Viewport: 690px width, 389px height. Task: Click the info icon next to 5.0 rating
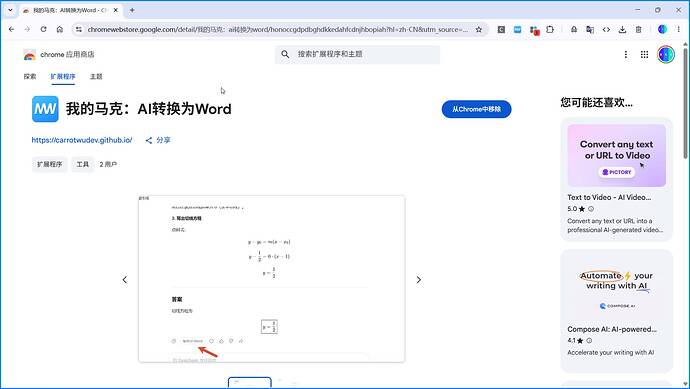click(x=591, y=209)
